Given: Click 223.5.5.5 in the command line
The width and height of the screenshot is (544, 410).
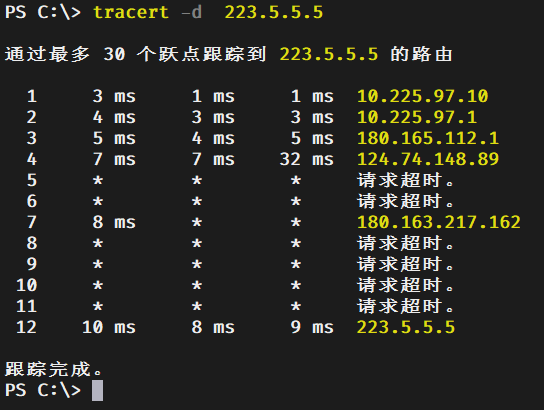Looking at the screenshot, I should pyautogui.click(x=274, y=12).
